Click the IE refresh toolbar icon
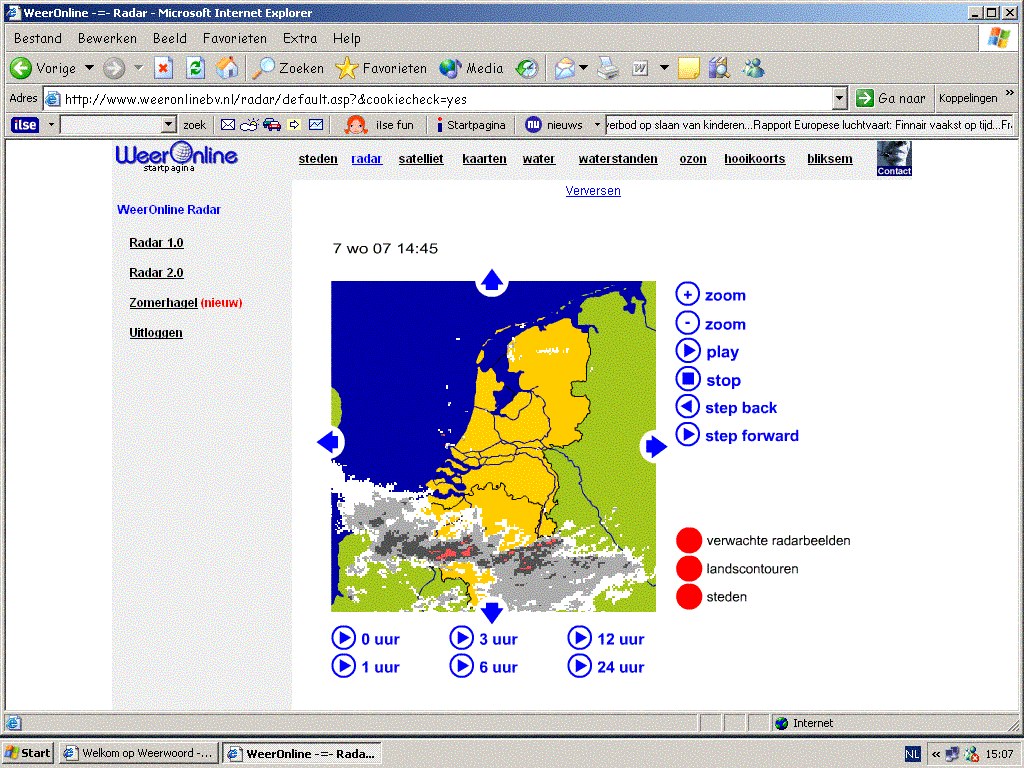 click(195, 68)
